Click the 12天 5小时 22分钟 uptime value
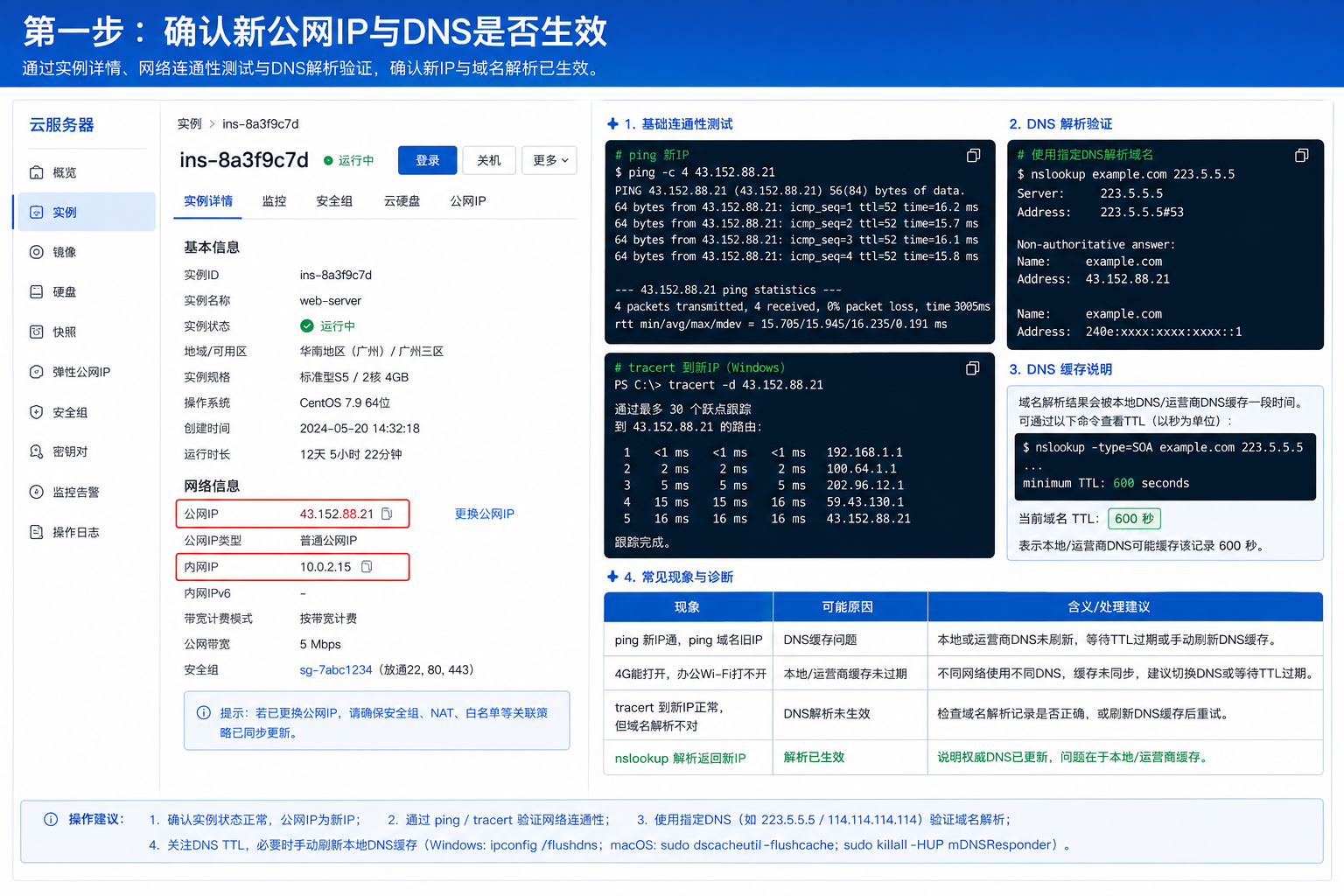The image size is (1344, 896). [x=351, y=454]
